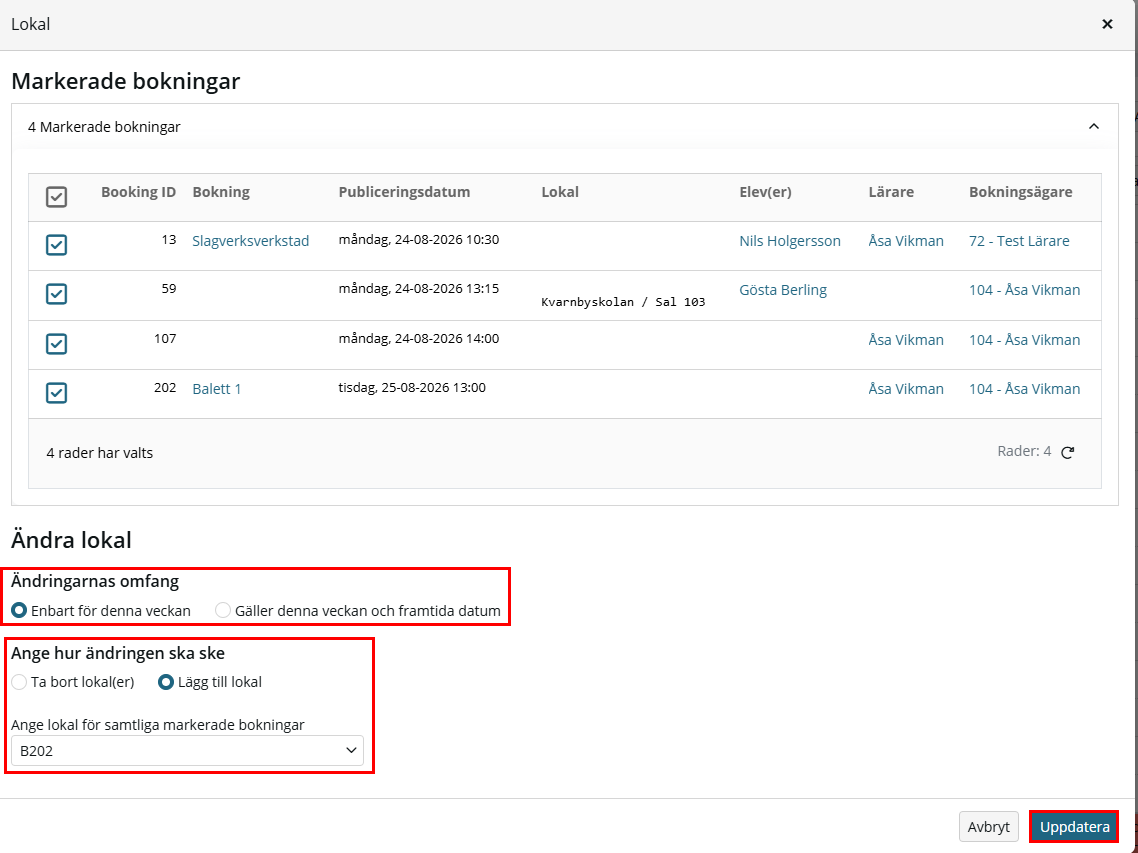Viewport: 1138px width, 853px height.
Task: Open teacher Åsa Vikman in row 107
Action: point(906,340)
